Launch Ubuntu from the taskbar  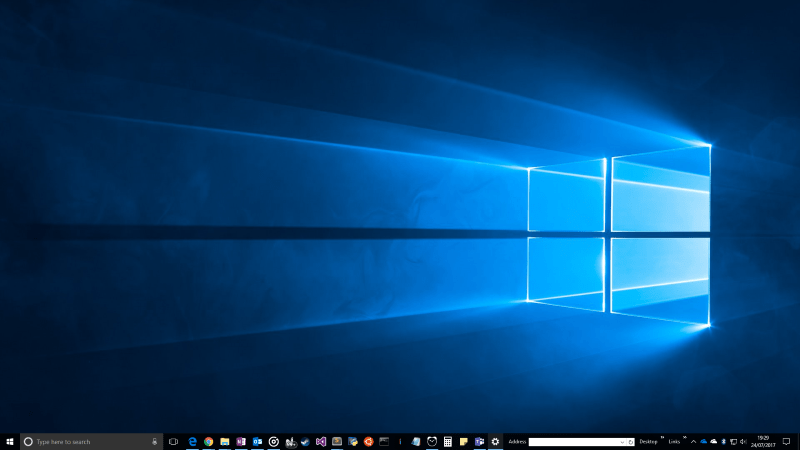[368, 441]
